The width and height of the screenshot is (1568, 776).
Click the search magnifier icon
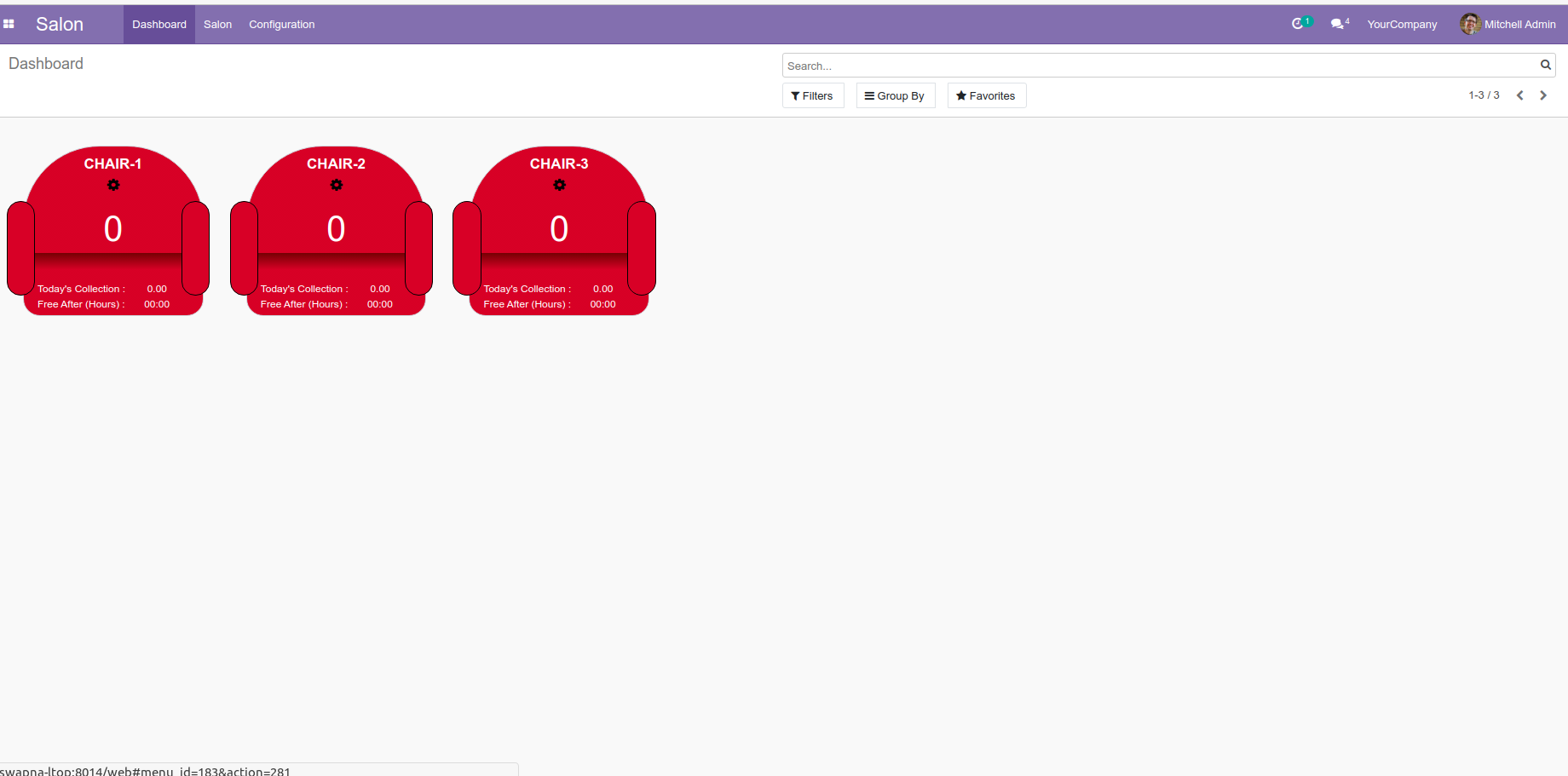pos(1545,65)
